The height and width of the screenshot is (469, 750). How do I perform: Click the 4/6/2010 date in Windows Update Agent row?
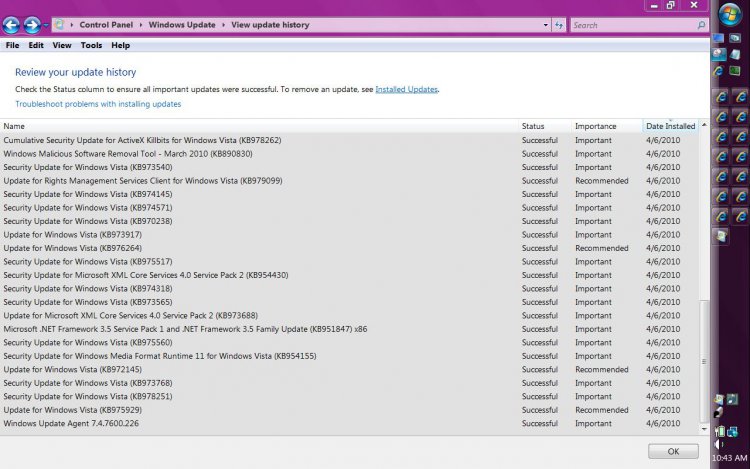click(x=663, y=424)
